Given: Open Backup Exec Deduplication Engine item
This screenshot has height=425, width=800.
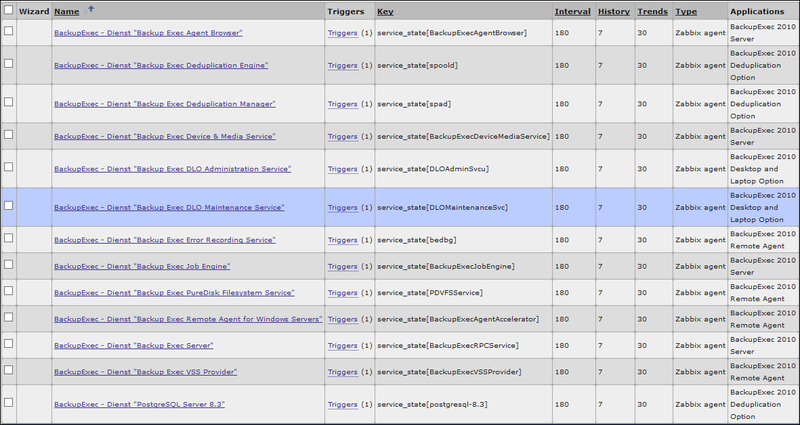Looking at the screenshot, I should [x=158, y=65].
